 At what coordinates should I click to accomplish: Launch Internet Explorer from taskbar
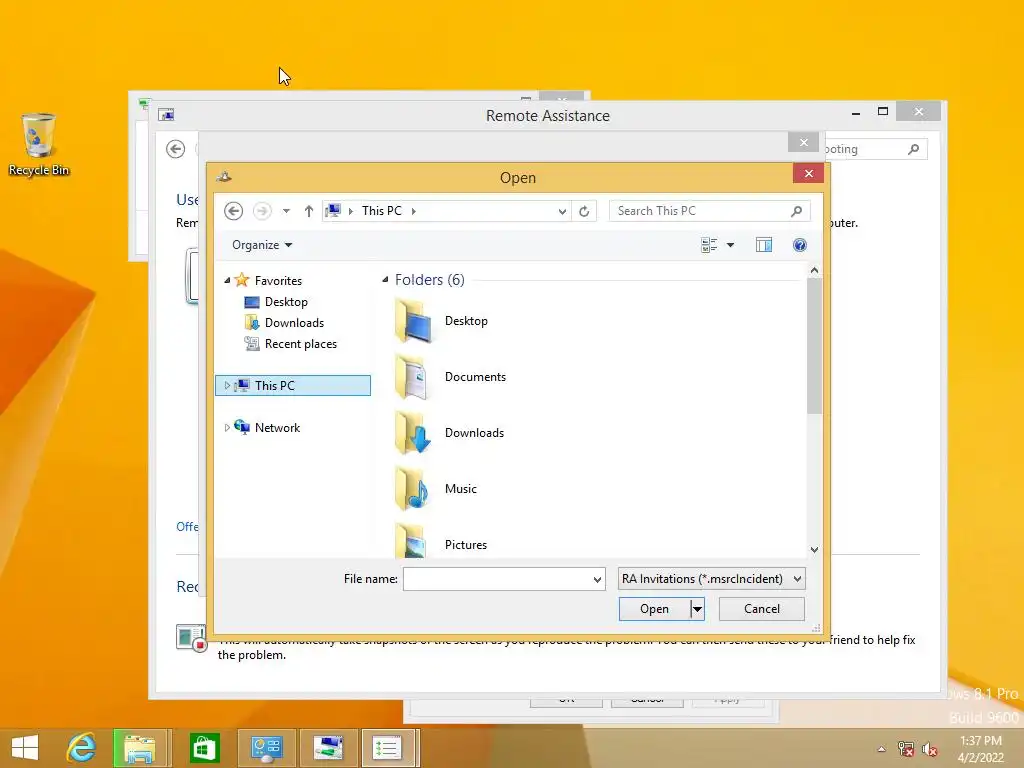[81, 748]
